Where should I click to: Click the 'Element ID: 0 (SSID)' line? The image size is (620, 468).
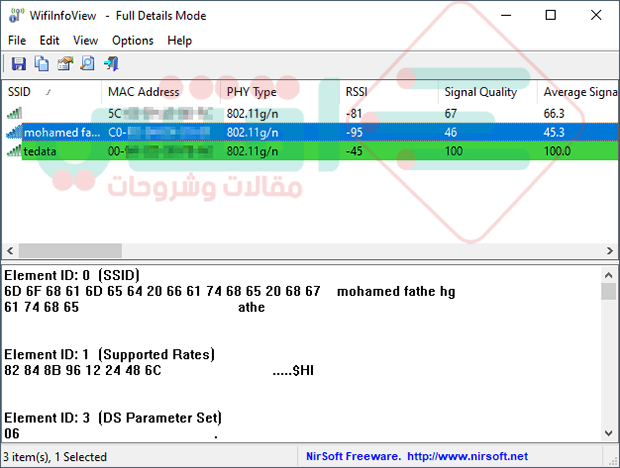72,275
